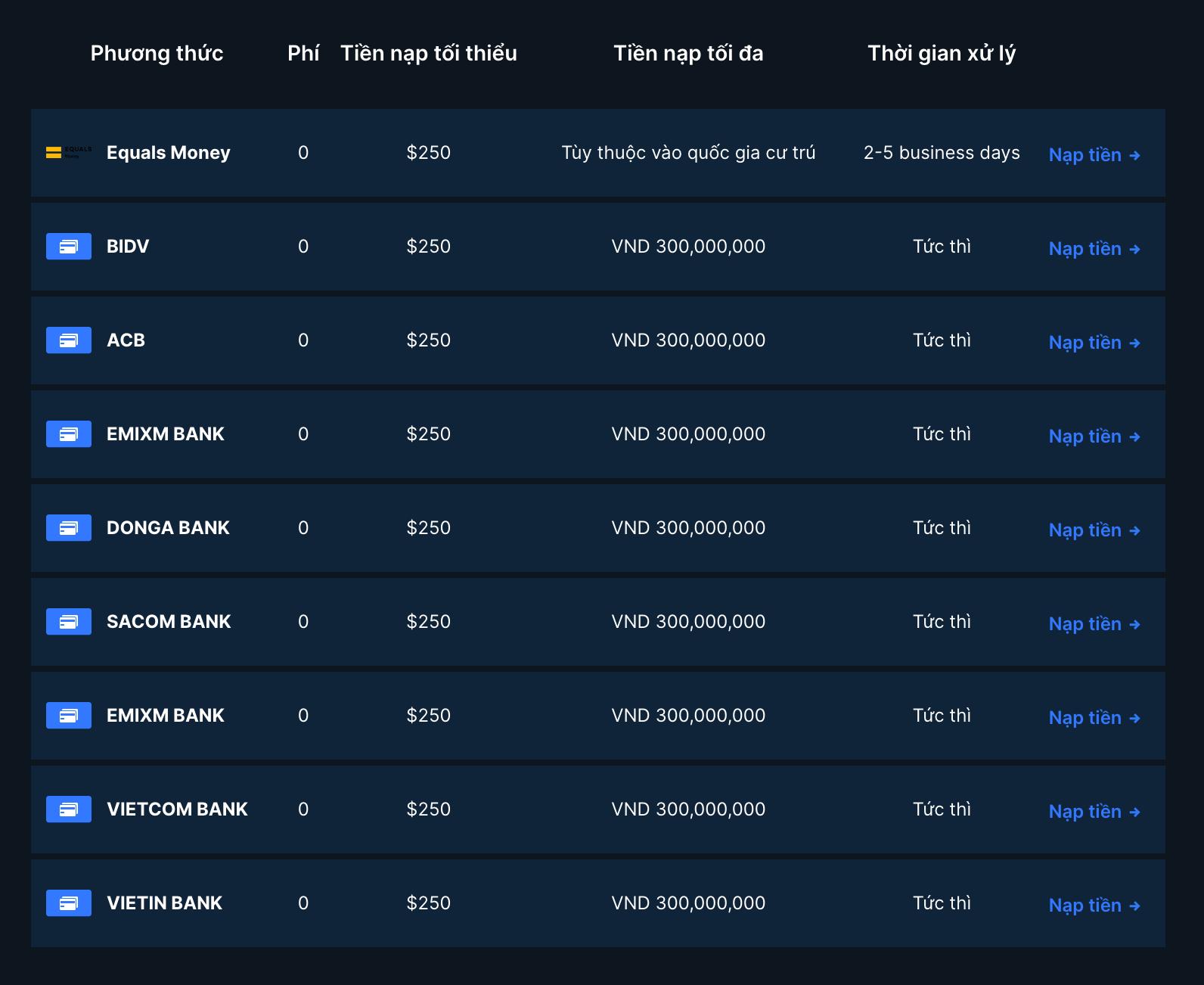Image resolution: width=1204 pixels, height=985 pixels.
Task: Click the VIETCOM BANK card icon
Action: click(x=68, y=809)
